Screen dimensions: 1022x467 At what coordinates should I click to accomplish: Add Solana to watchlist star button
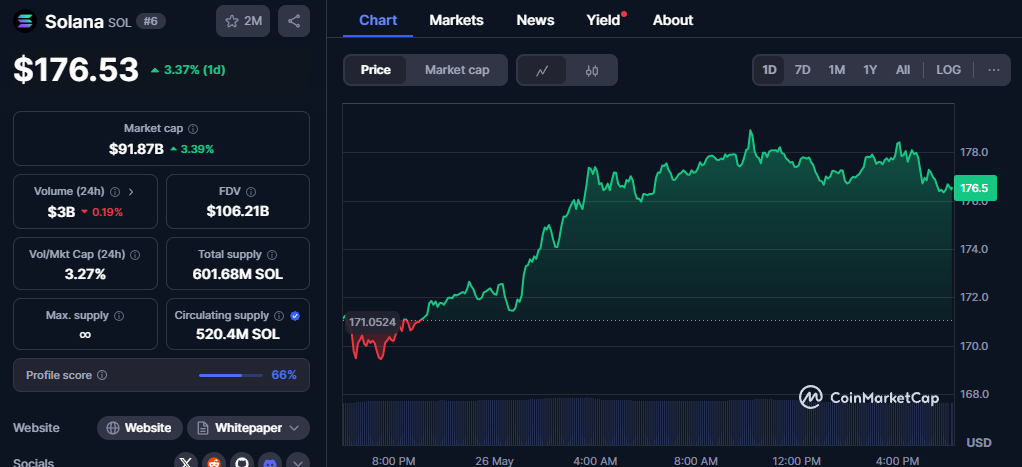point(243,21)
